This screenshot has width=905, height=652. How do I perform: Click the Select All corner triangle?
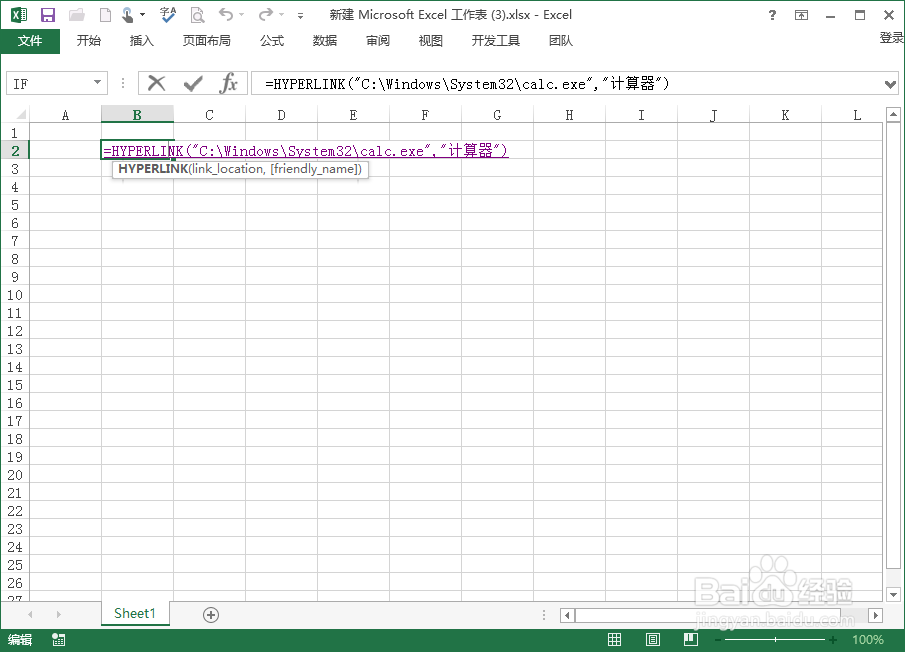click(21, 114)
